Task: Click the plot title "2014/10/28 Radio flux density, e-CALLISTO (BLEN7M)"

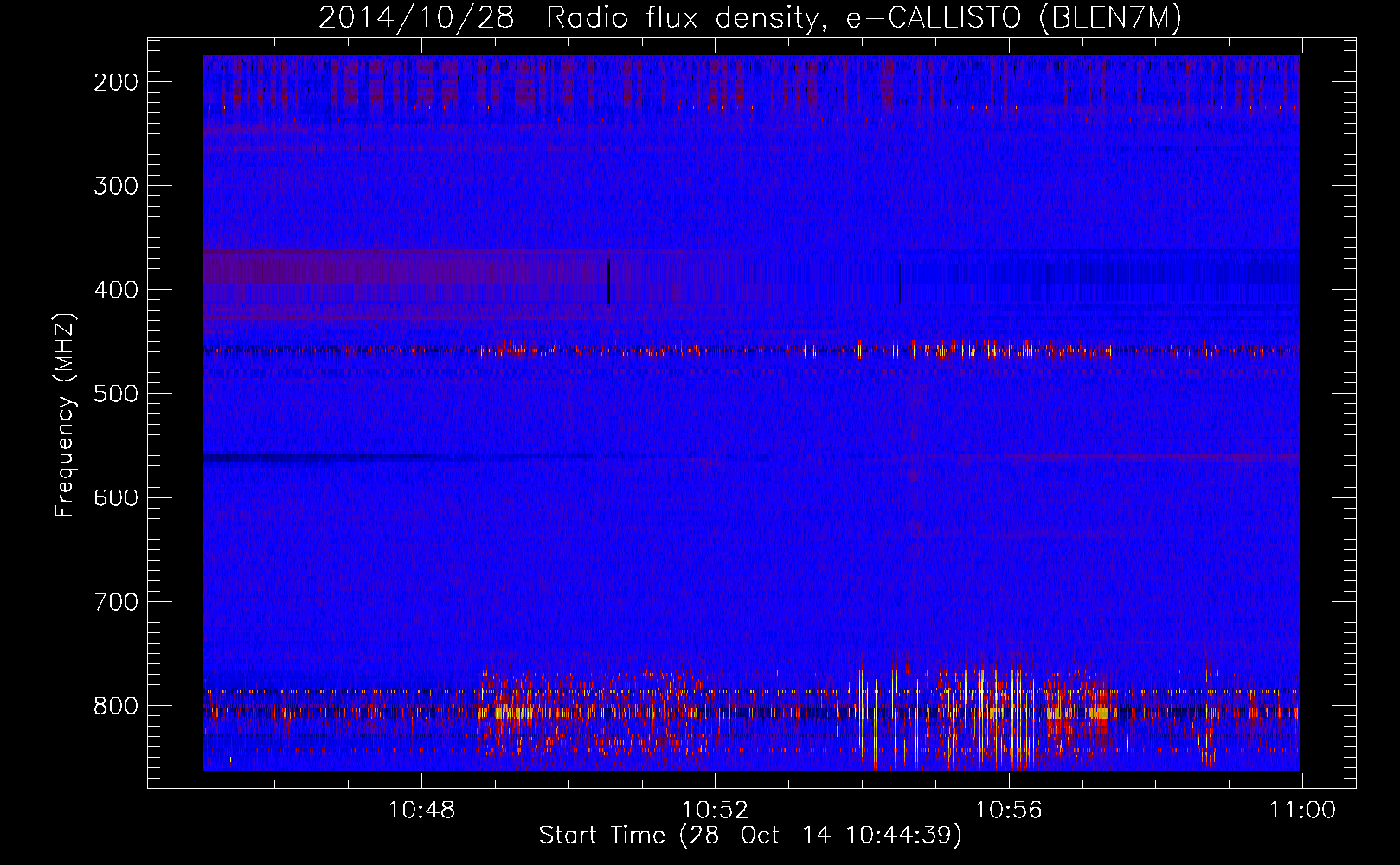Action: (x=749, y=18)
